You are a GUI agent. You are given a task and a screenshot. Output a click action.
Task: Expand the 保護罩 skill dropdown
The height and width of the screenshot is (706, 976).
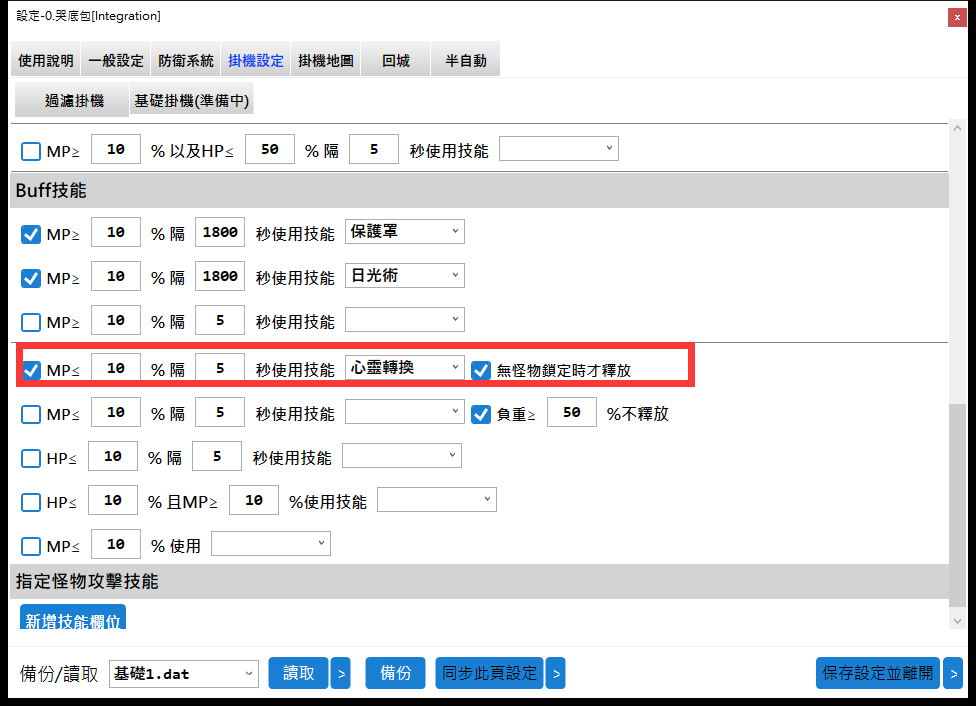coord(405,232)
